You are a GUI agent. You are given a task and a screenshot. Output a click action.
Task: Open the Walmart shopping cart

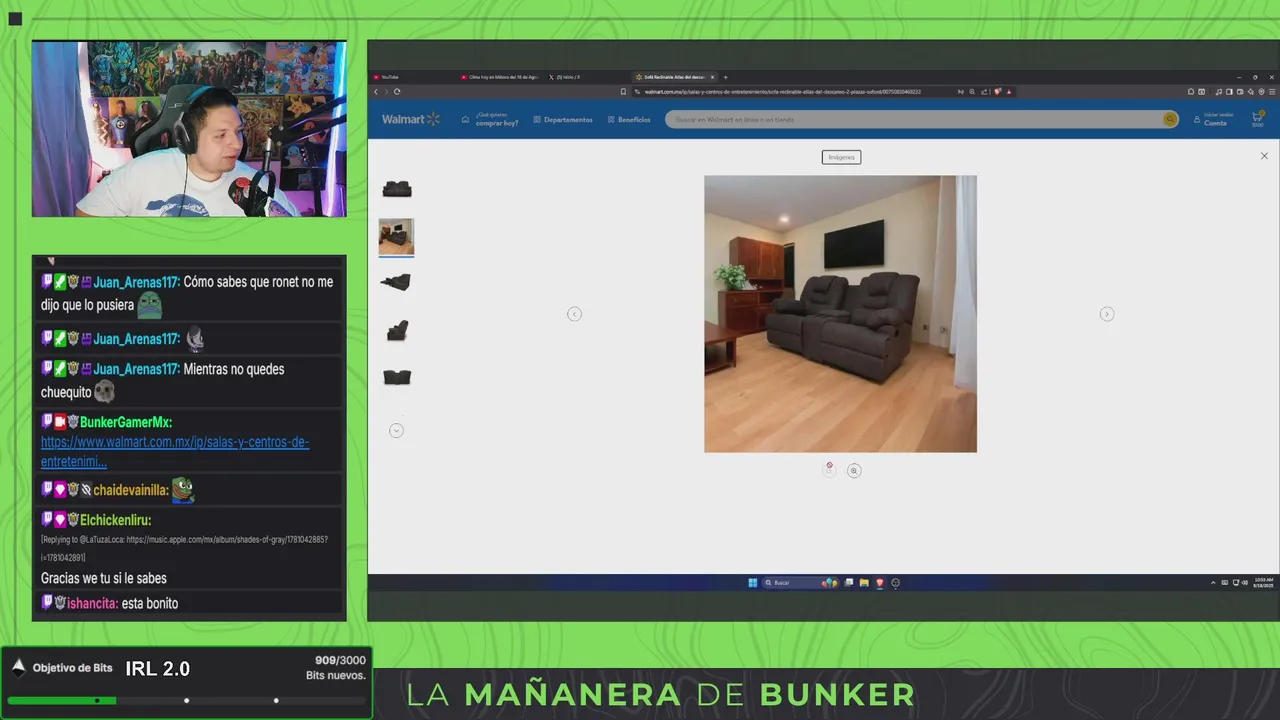(1257, 119)
